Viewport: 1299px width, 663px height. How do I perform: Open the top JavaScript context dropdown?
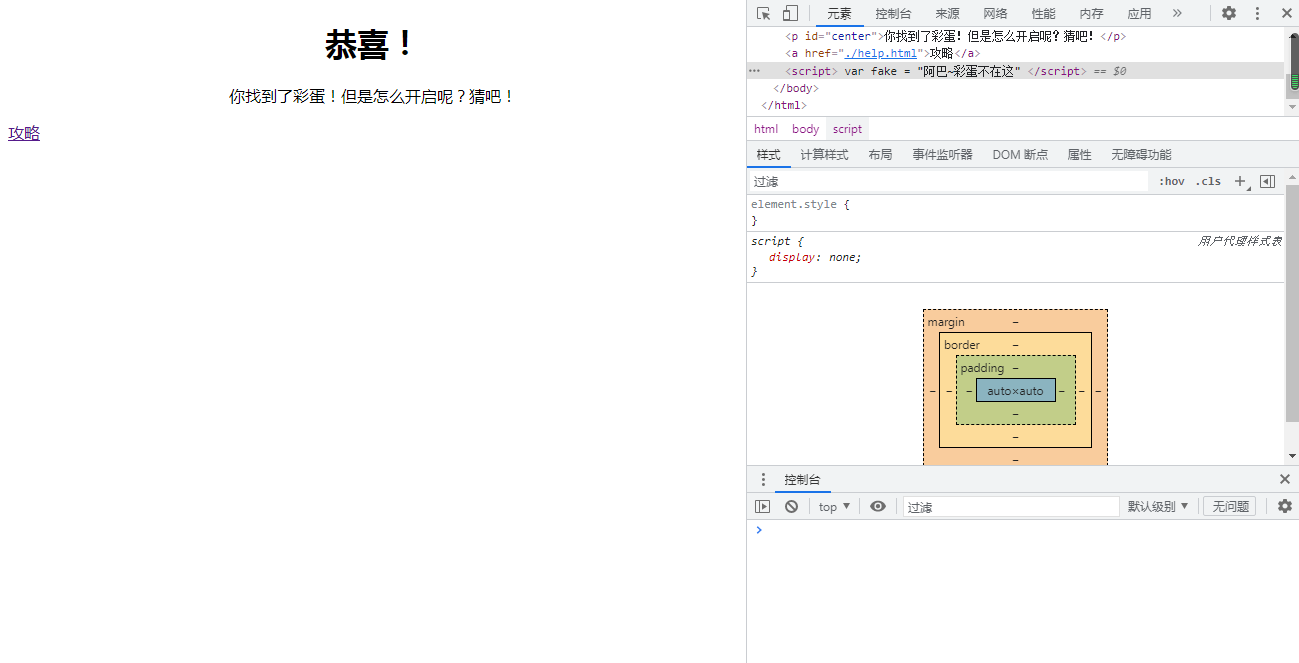point(834,507)
